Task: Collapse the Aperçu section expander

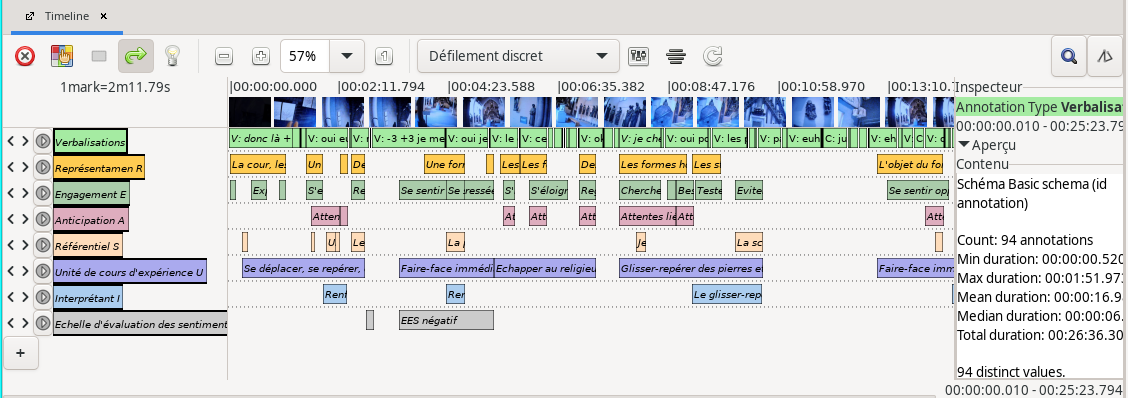Action: click(x=963, y=145)
